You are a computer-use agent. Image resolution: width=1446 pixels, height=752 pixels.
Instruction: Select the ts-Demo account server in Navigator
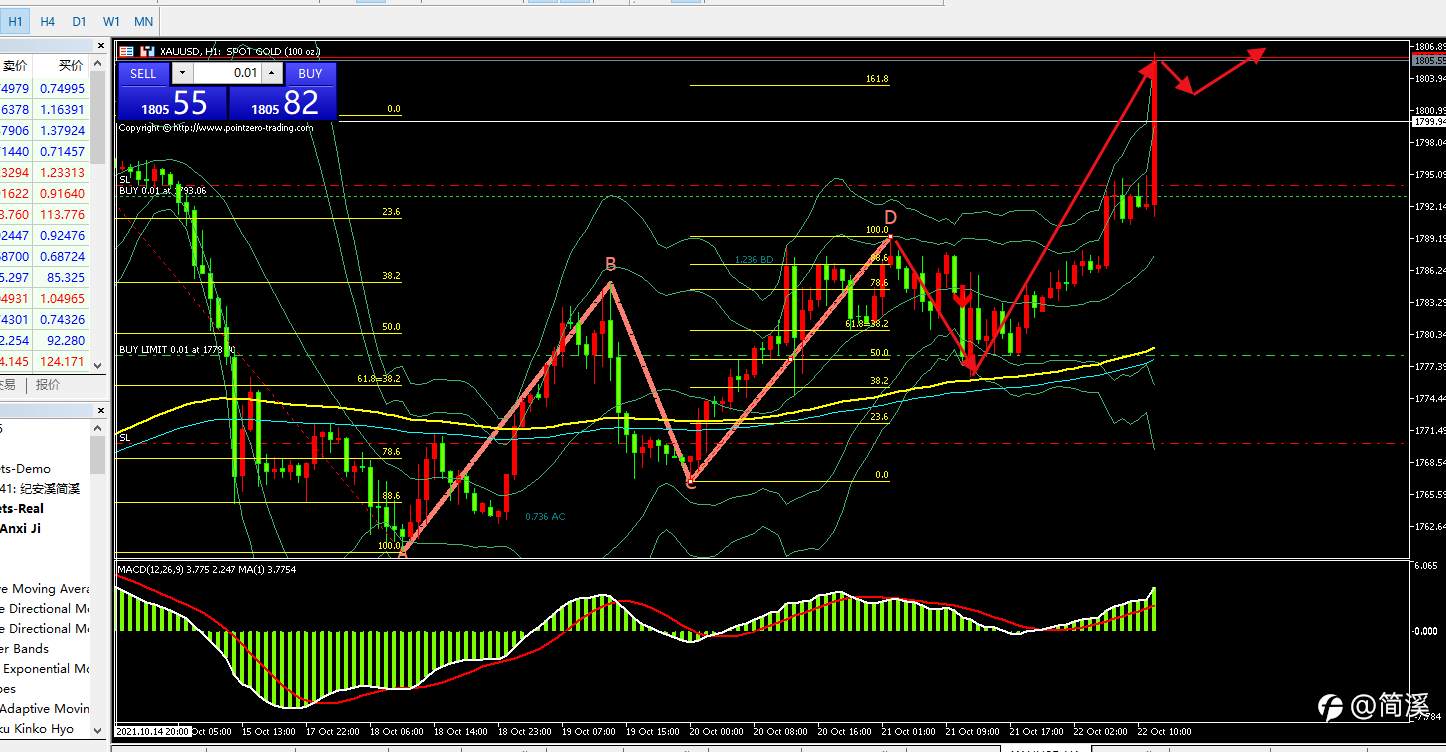pyautogui.click(x=26, y=468)
